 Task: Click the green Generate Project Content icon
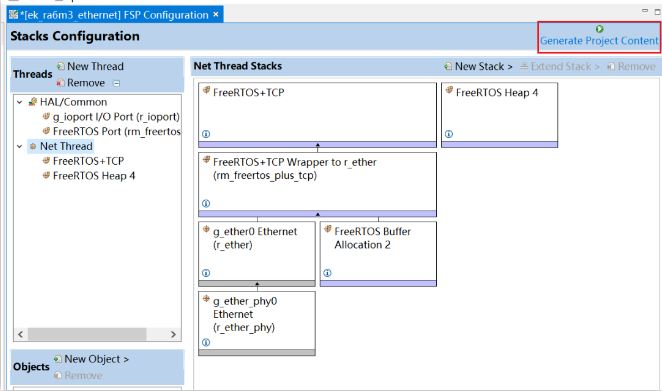(600, 29)
